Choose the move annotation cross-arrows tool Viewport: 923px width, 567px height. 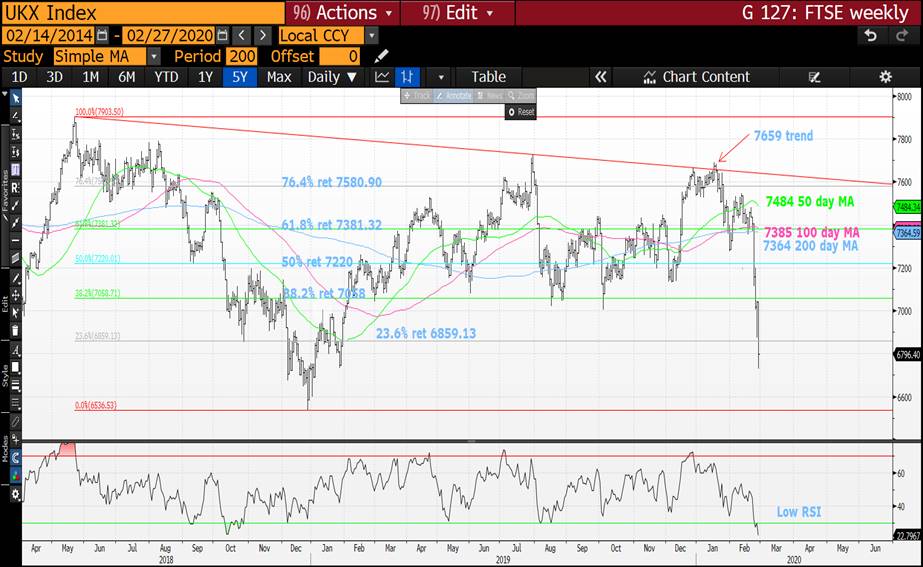(16, 296)
